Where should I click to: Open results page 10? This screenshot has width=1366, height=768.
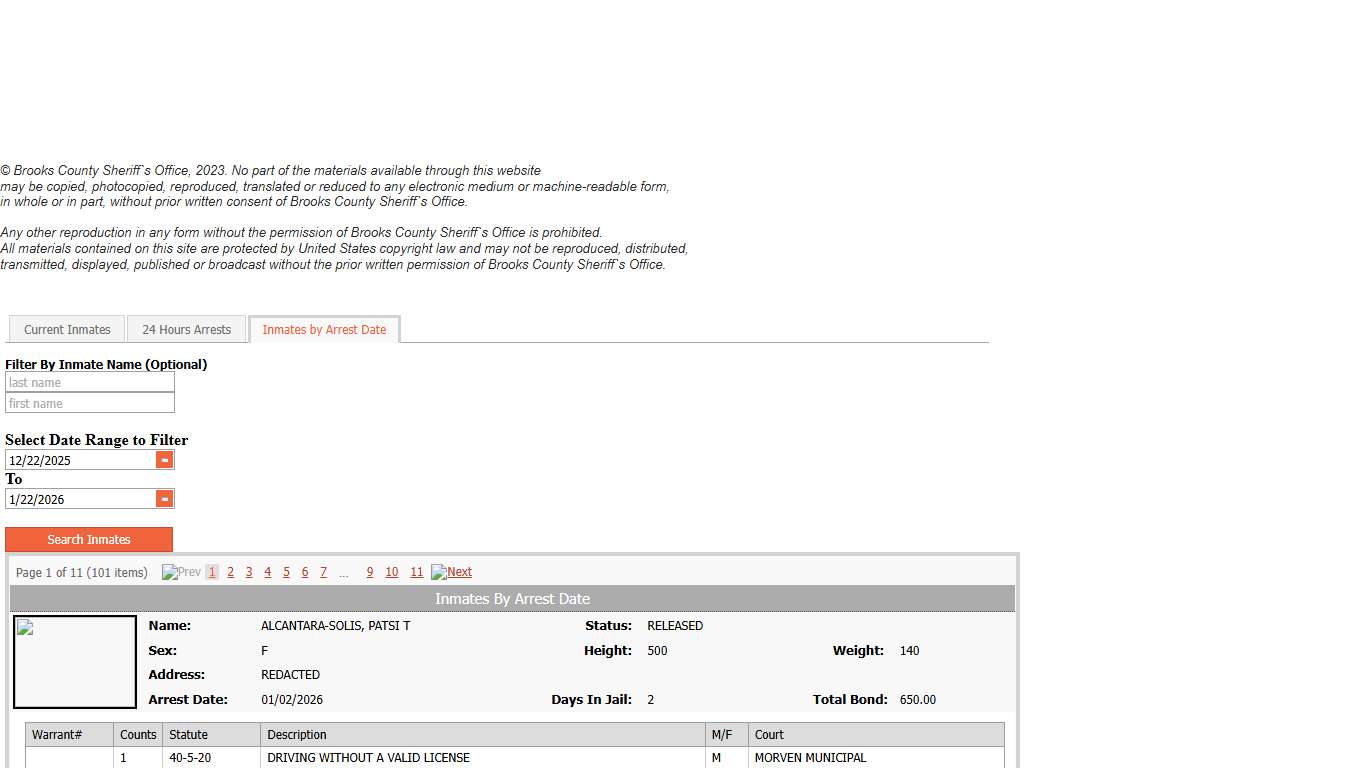(392, 573)
